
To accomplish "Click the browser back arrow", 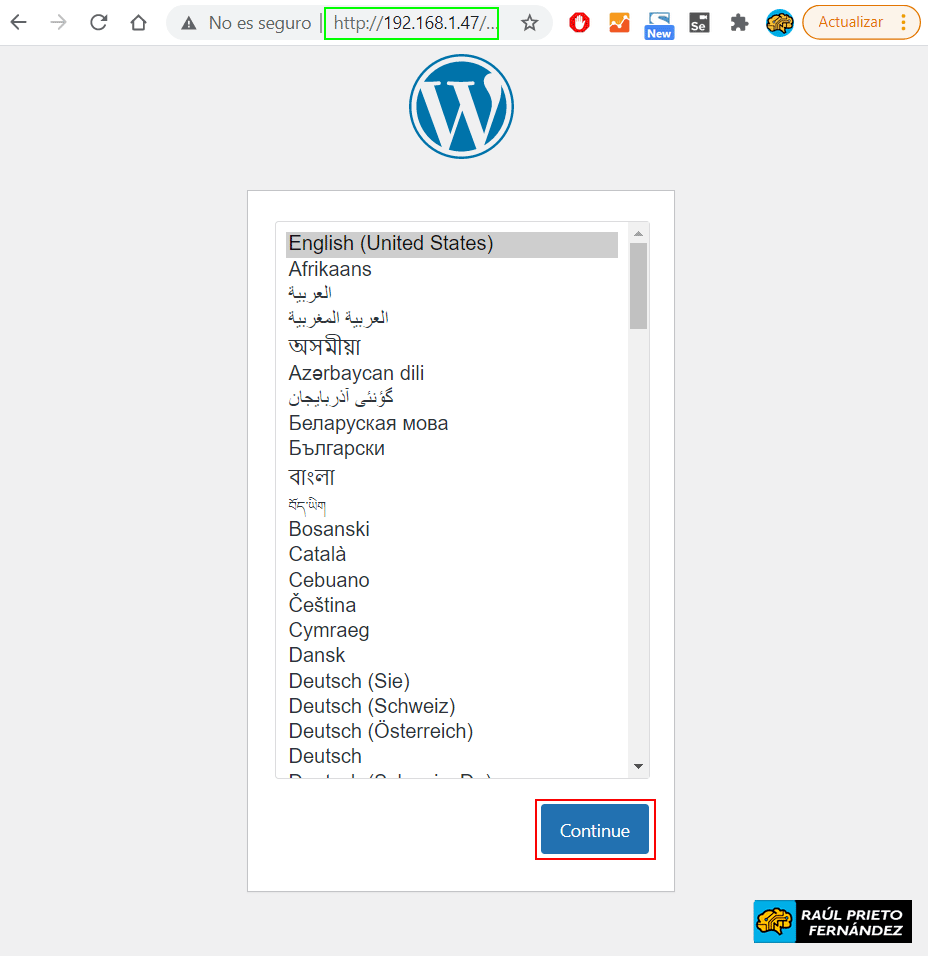I will [x=19, y=22].
